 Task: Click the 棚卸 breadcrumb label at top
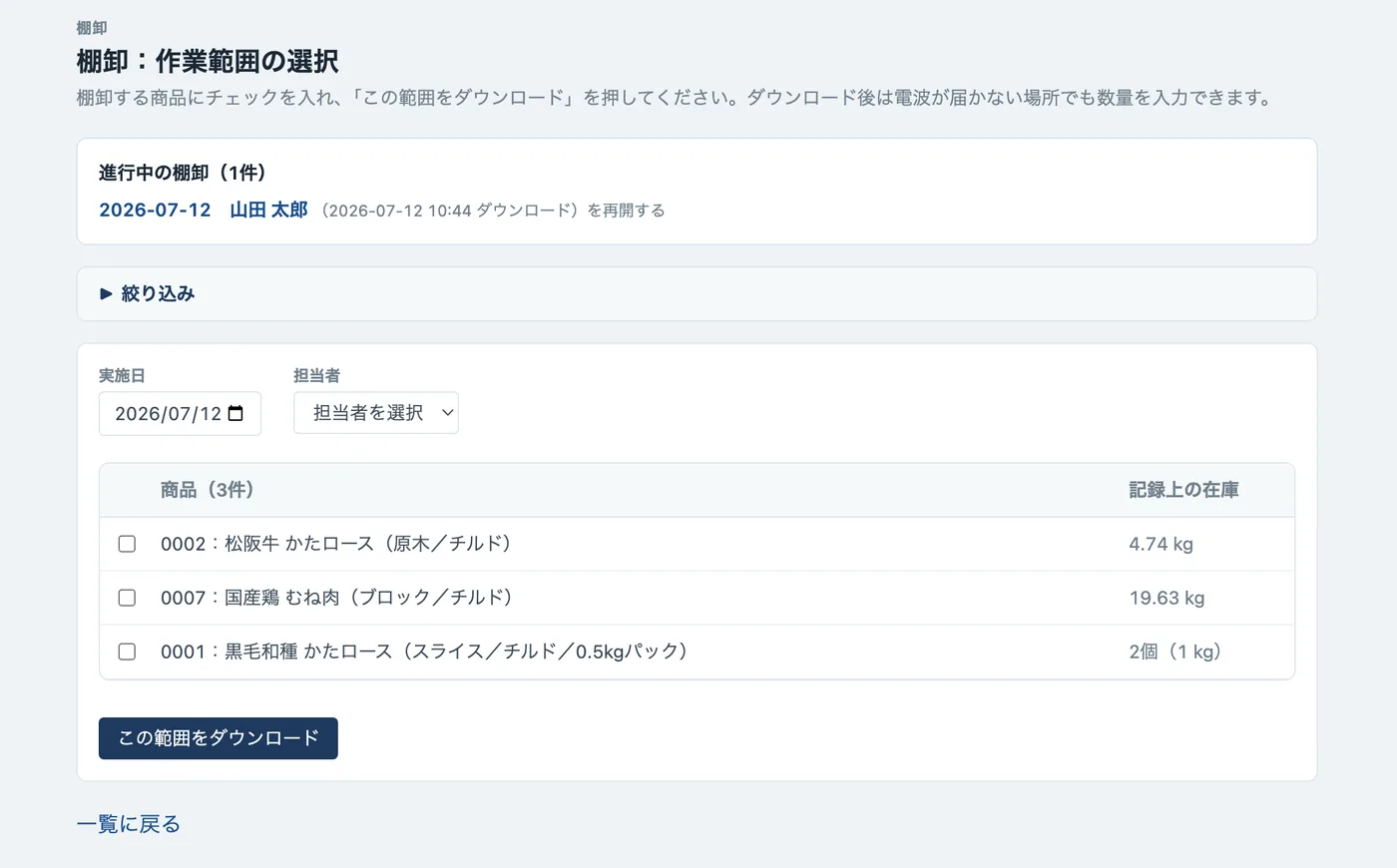coord(92,28)
